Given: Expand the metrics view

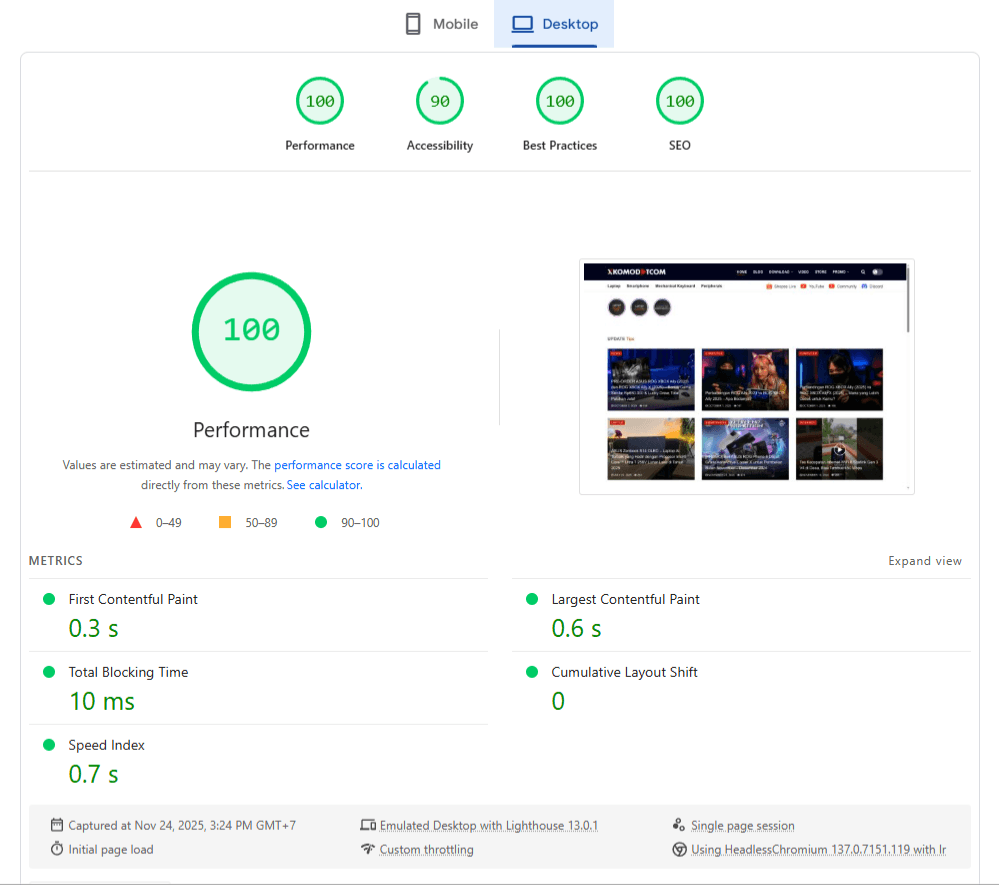Looking at the screenshot, I should click(925, 561).
